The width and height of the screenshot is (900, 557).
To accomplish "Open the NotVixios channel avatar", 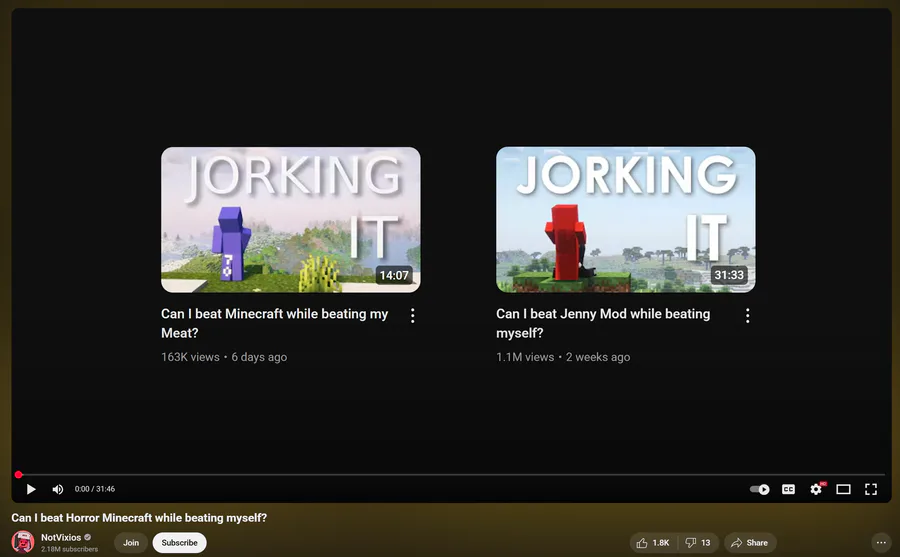I will click(23, 542).
